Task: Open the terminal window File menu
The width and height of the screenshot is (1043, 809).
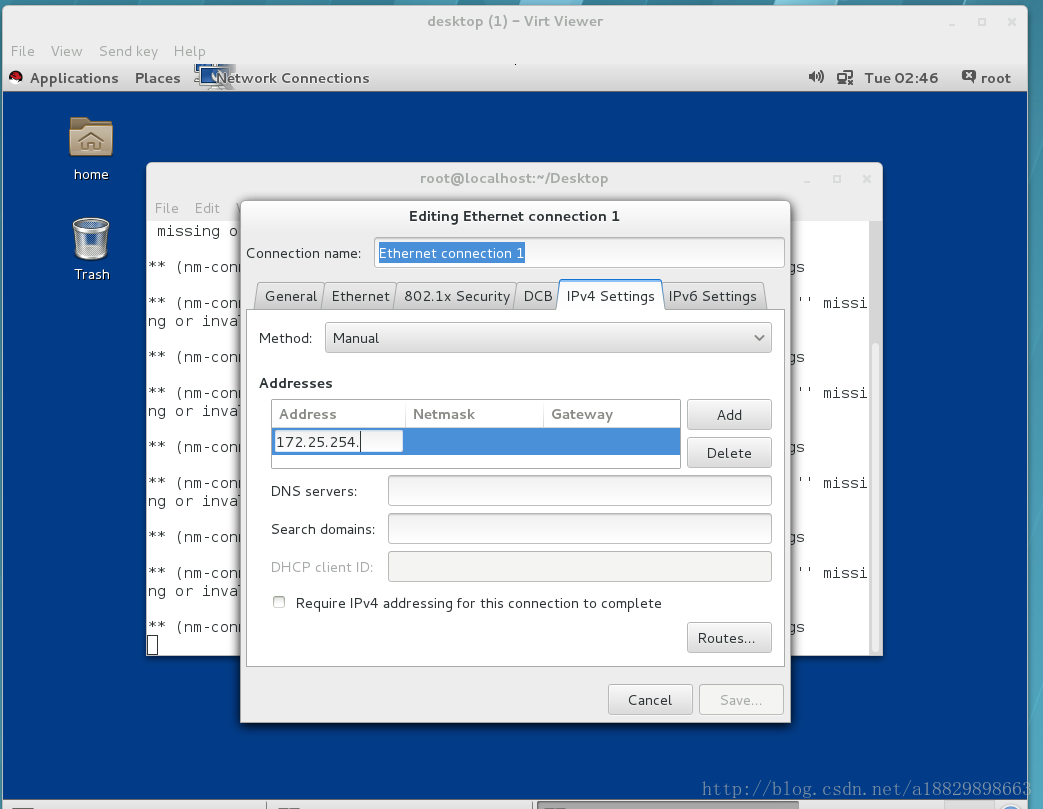Action: [166, 208]
